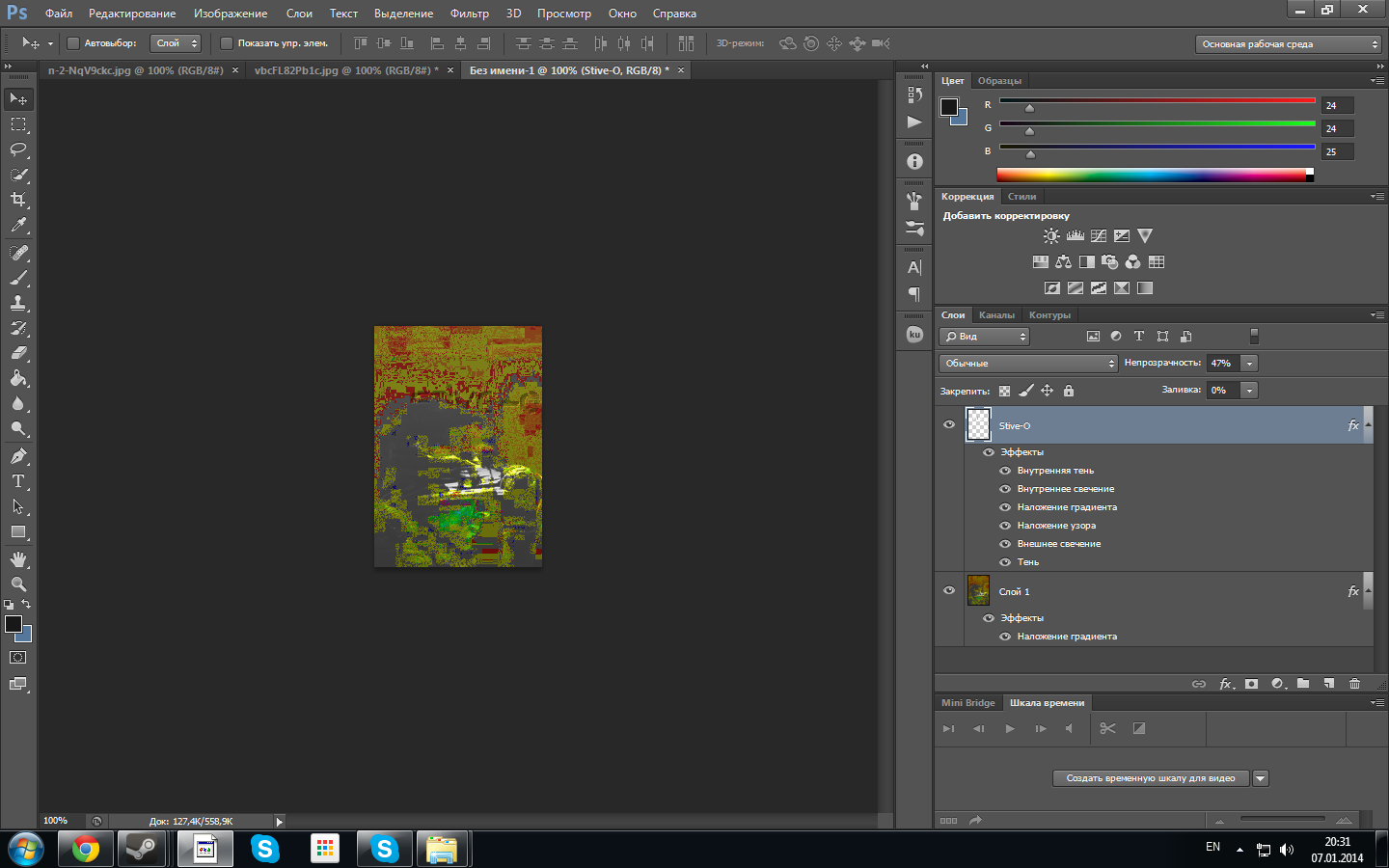Open the Непрозрачность opacity dropdown arrow

(x=1249, y=364)
